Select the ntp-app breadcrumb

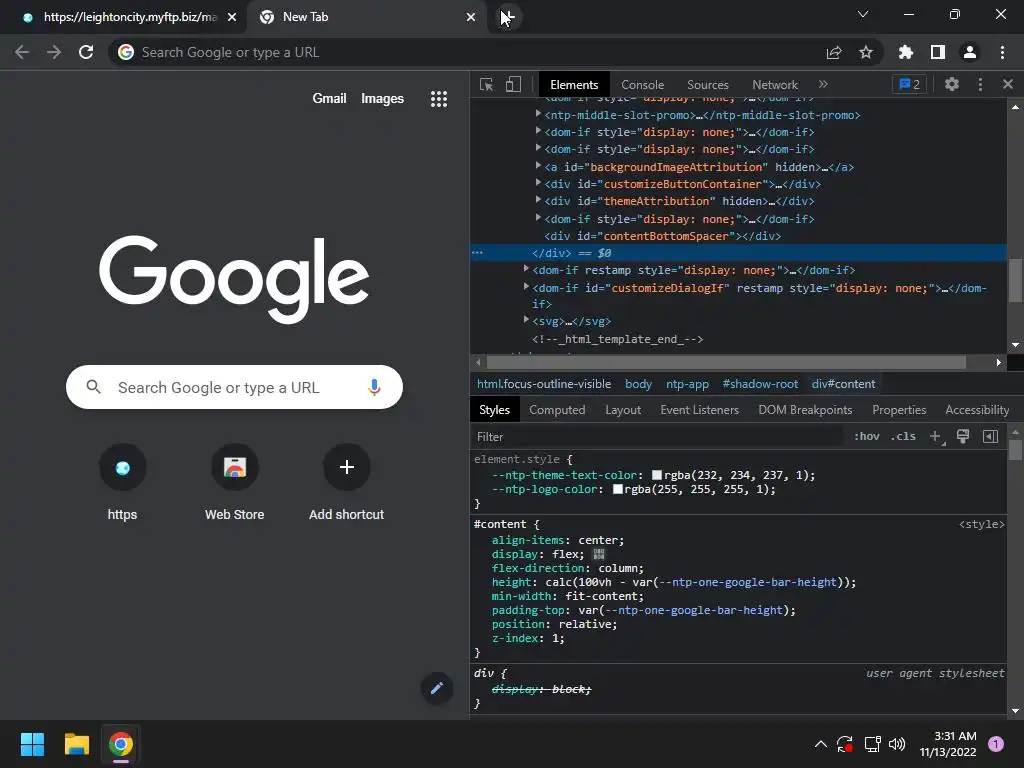[x=687, y=384]
